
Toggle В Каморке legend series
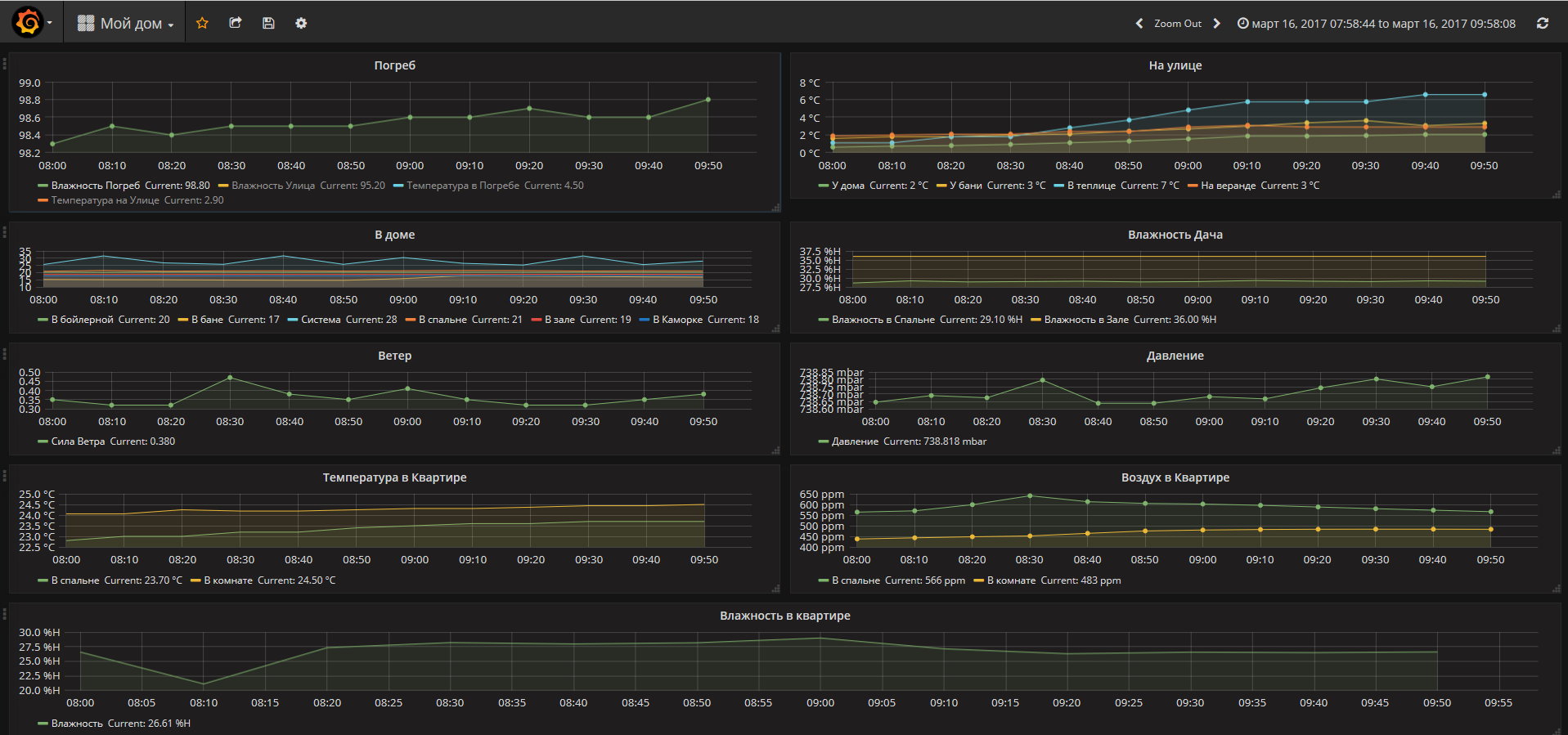(x=677, y=320)
